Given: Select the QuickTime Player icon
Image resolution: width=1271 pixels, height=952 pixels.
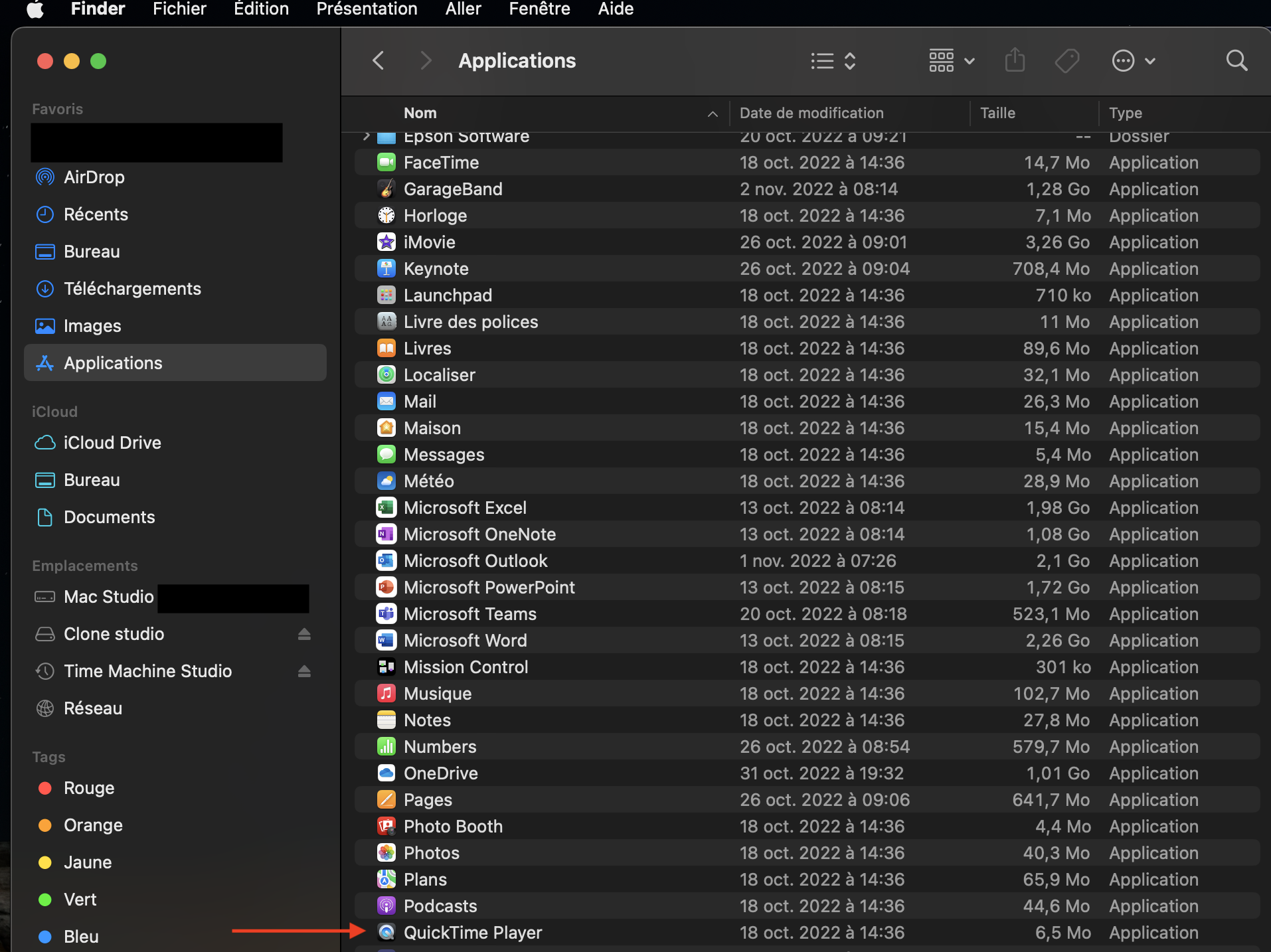Looking at the screenshot, I should pyautogui.click(x=386, y=933).
